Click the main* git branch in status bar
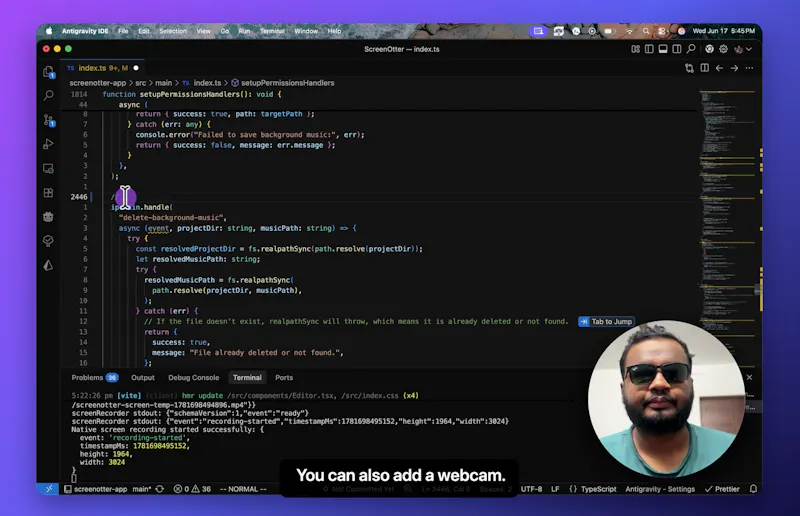This screenshot has height=516, width=800. [x=142, y=489]
